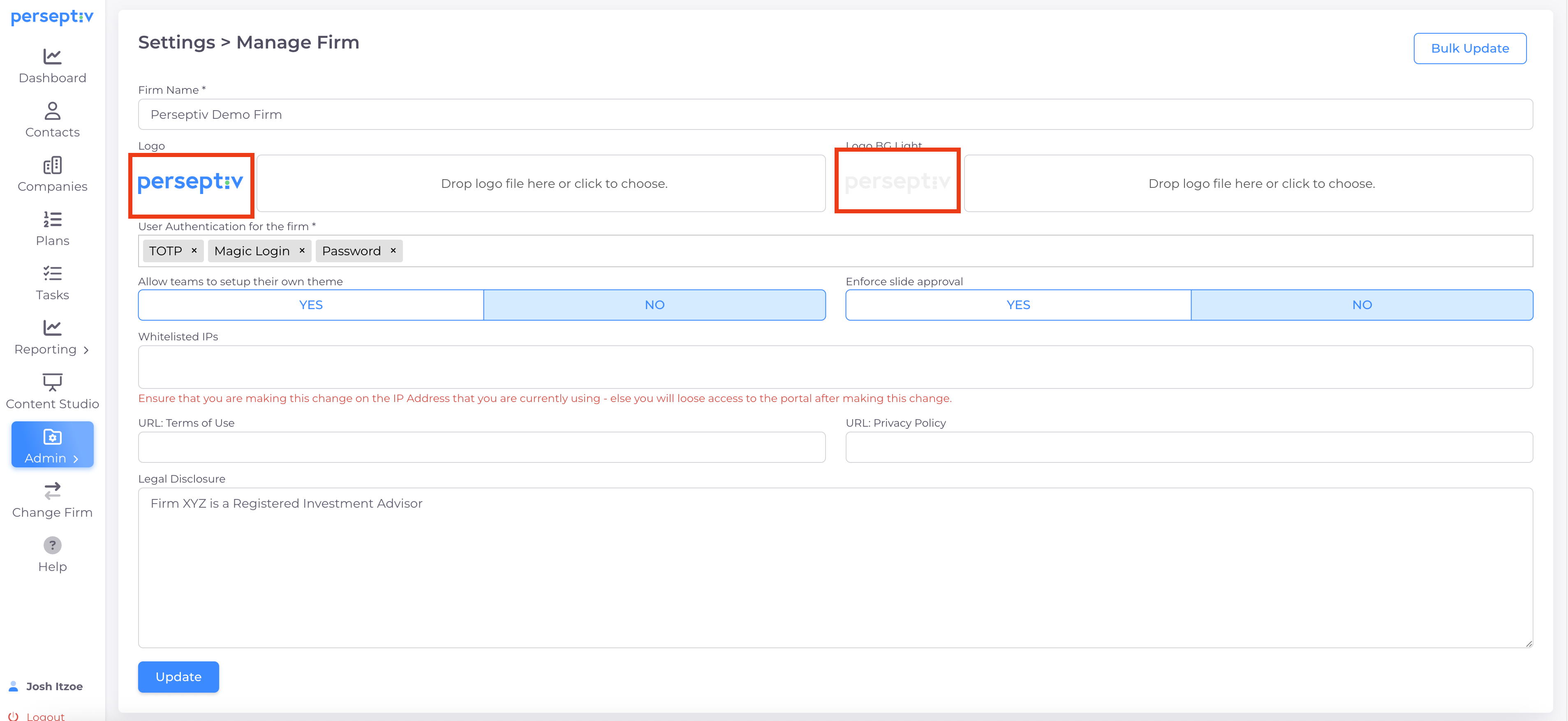Open the Dashboard chart icon

click(52, 57)
